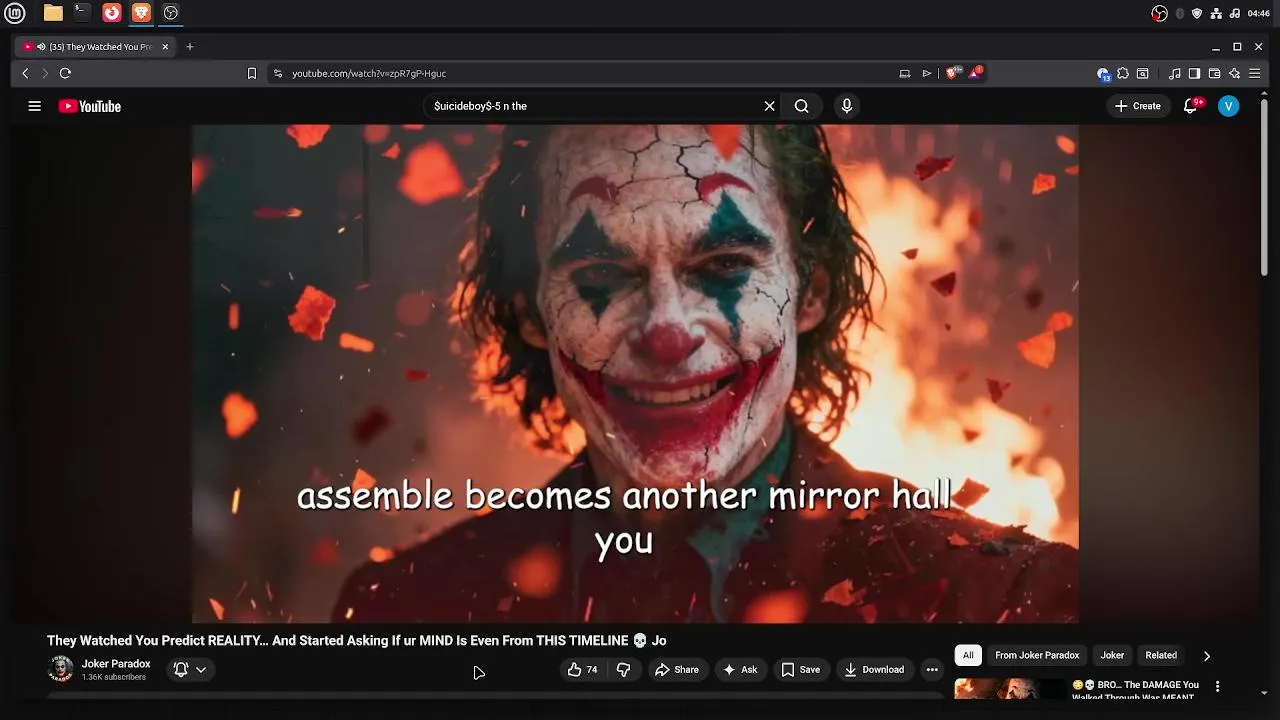This screenshot has width=1280, height=720.
Task: Open the notifications bell
Action: coord(1191,106)
